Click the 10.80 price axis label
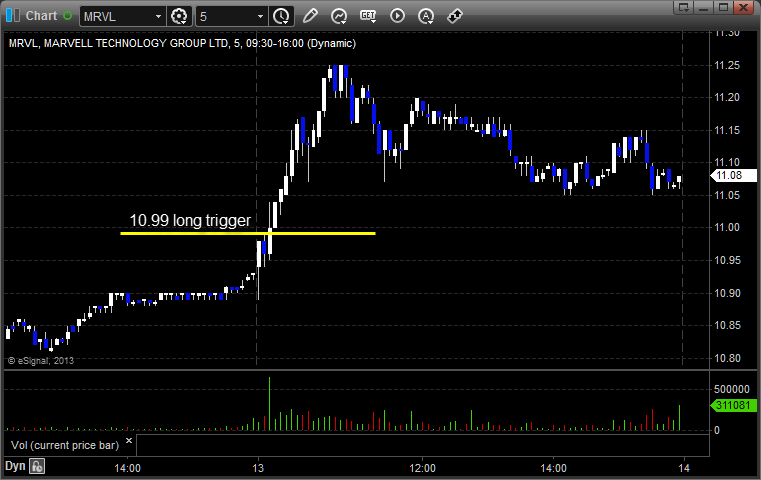The width and height of the screenshot is (761, 480). [727, 358]
